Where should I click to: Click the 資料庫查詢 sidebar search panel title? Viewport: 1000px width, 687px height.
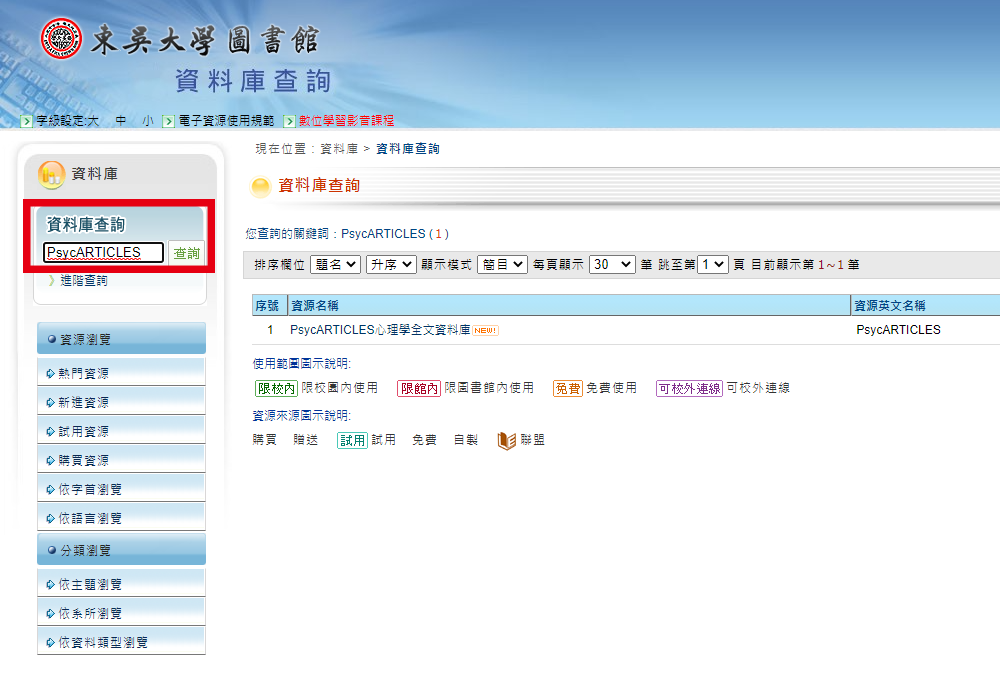click(x=86, y=225)
